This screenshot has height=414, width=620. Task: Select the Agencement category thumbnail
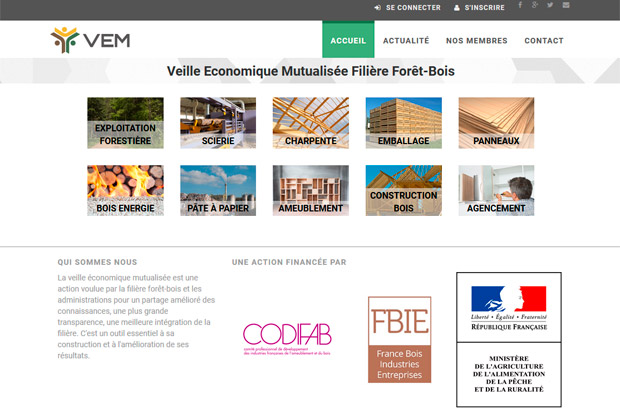pyautogui.click(x=496, y=190)
